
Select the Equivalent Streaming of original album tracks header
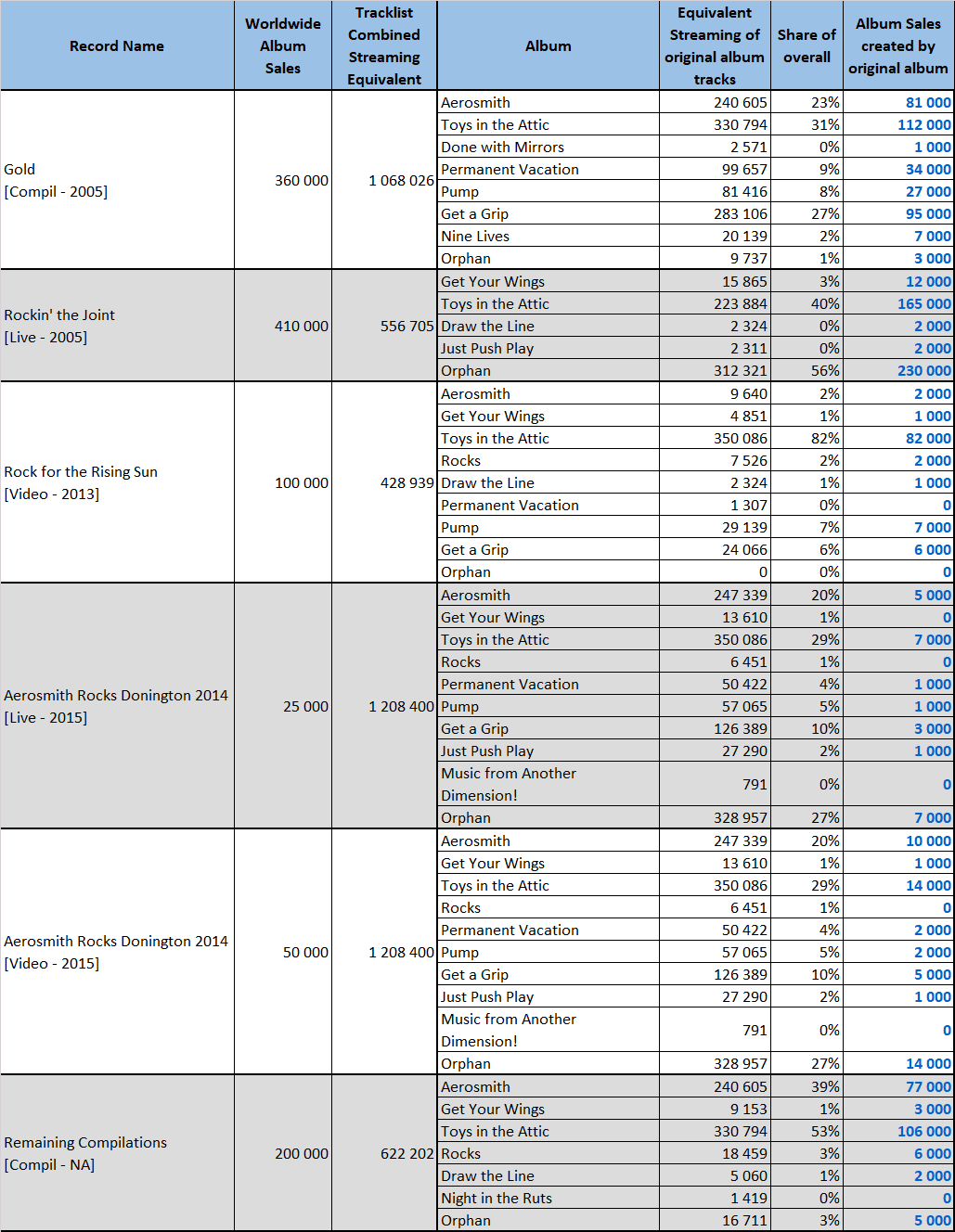tap(715, 45)
